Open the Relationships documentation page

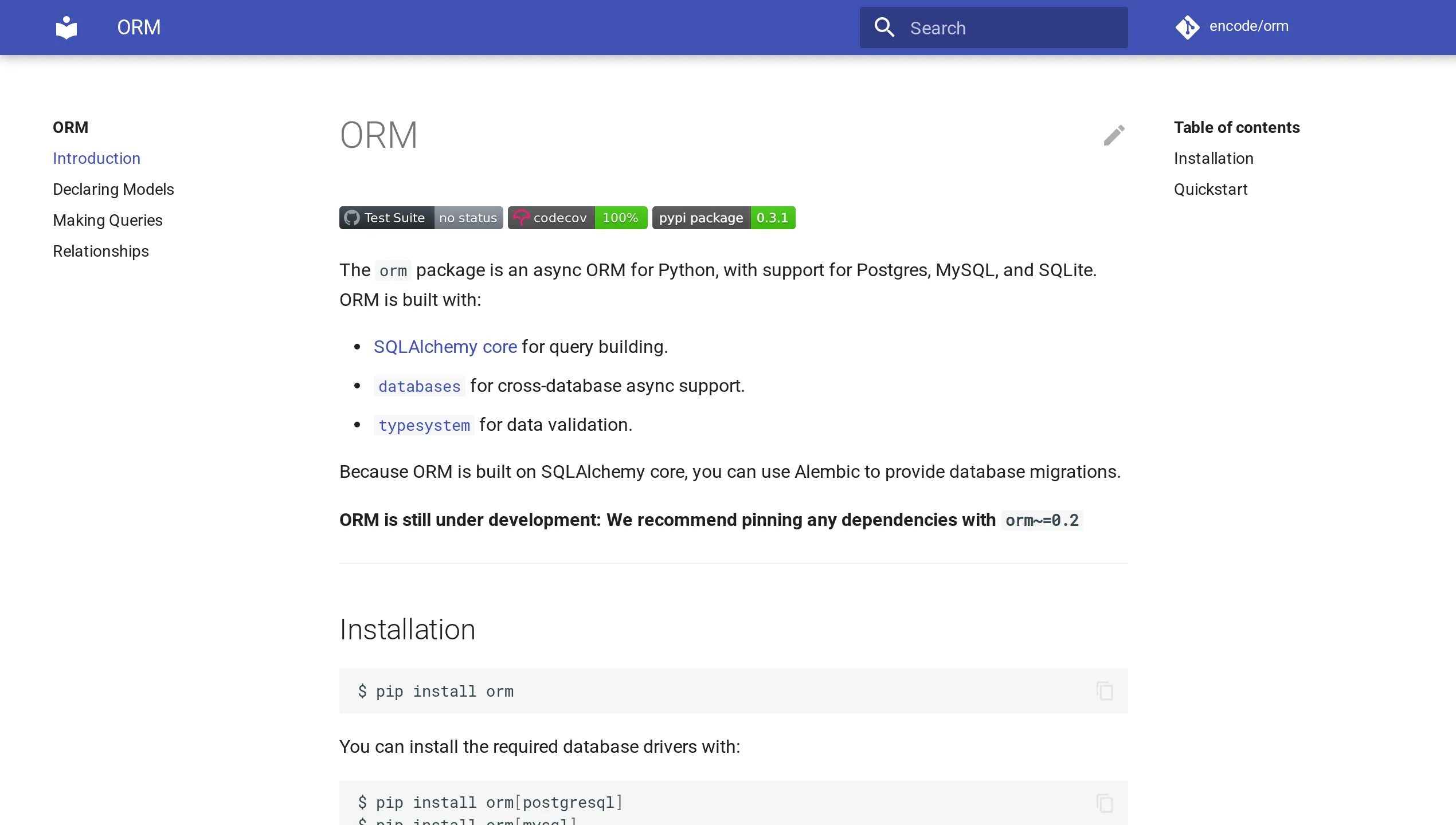click(100, 251)
